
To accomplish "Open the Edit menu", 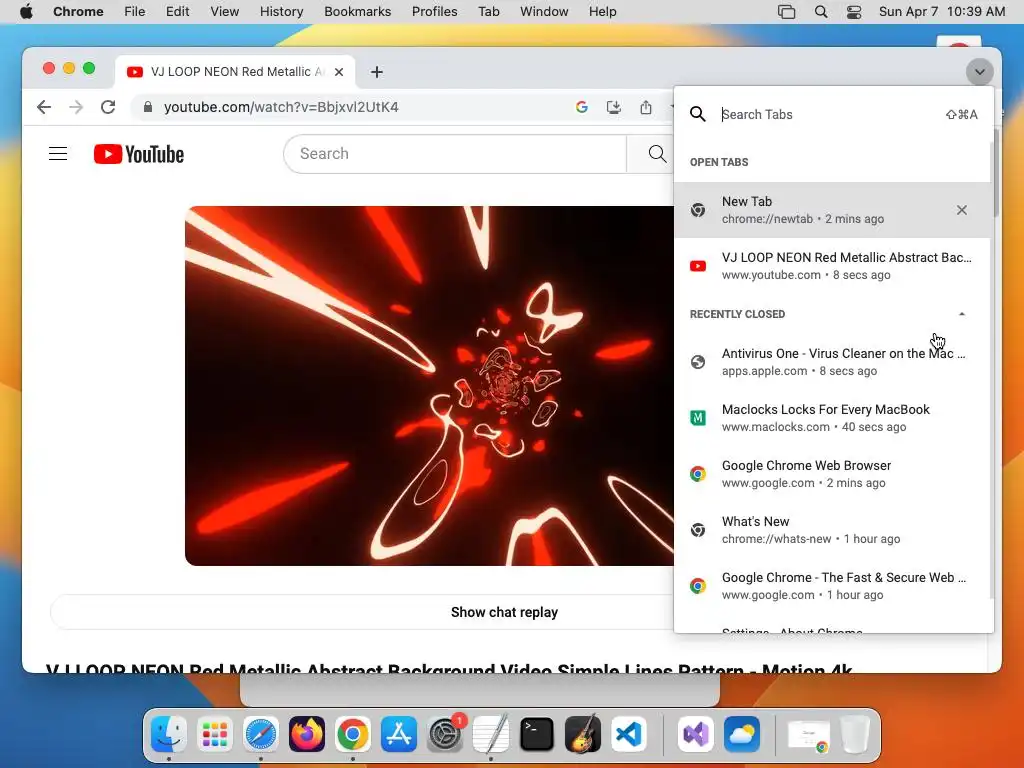I will (x=177, y=12).
